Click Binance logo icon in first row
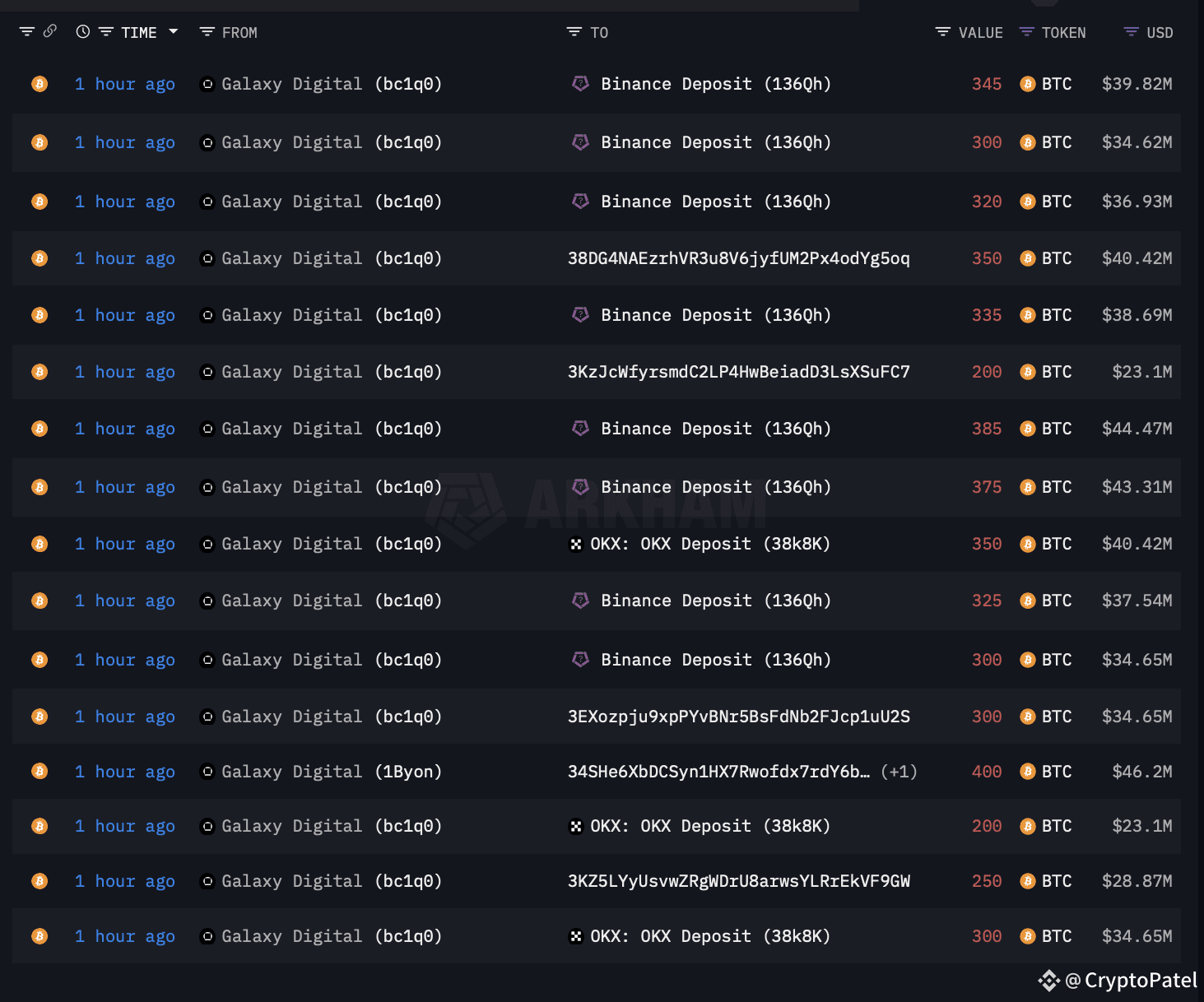The width and height of the screenshot is (1204, 1002). pyautogui.click(x=581, y=83)
